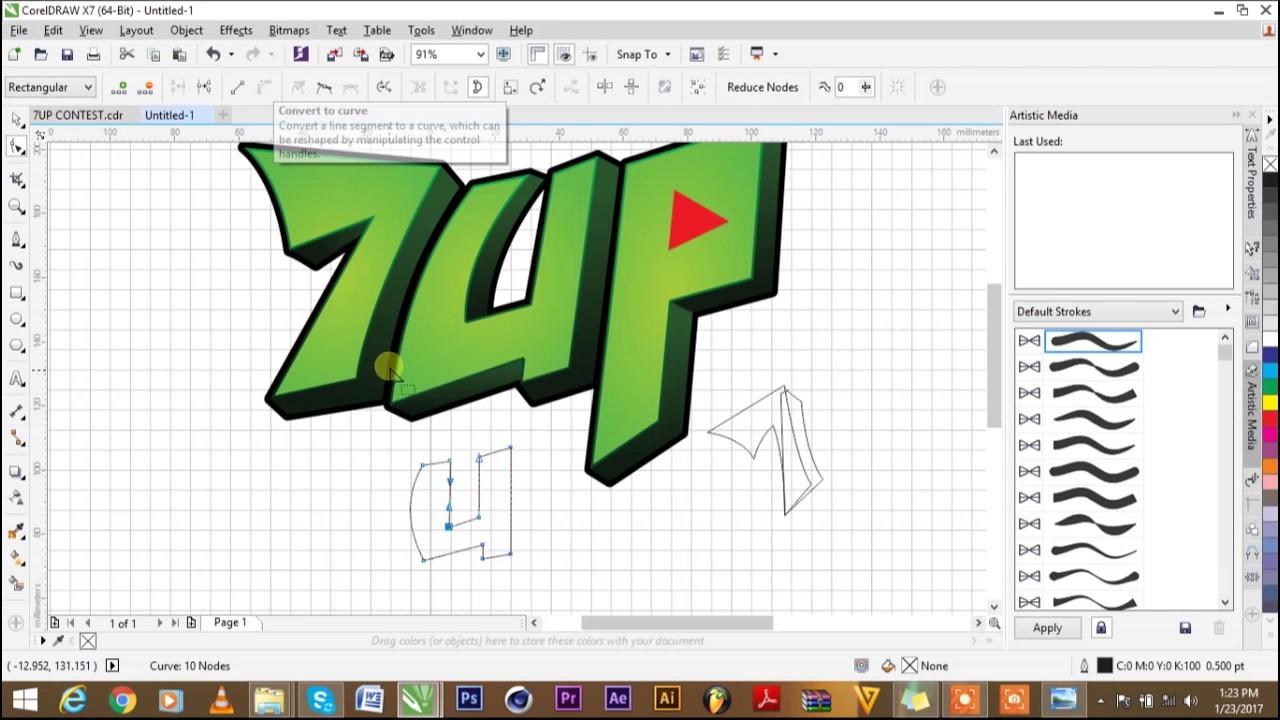The height and width of the screenshot is (720, 1280).
Task: Select the Zoom tool in toolbox
Action: [17, 207]
